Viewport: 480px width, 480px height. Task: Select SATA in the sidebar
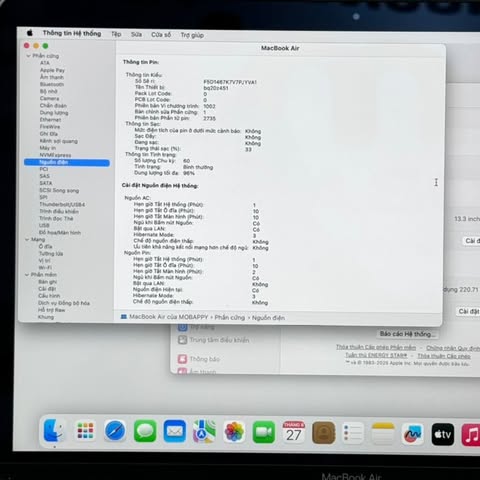[46, 183]
